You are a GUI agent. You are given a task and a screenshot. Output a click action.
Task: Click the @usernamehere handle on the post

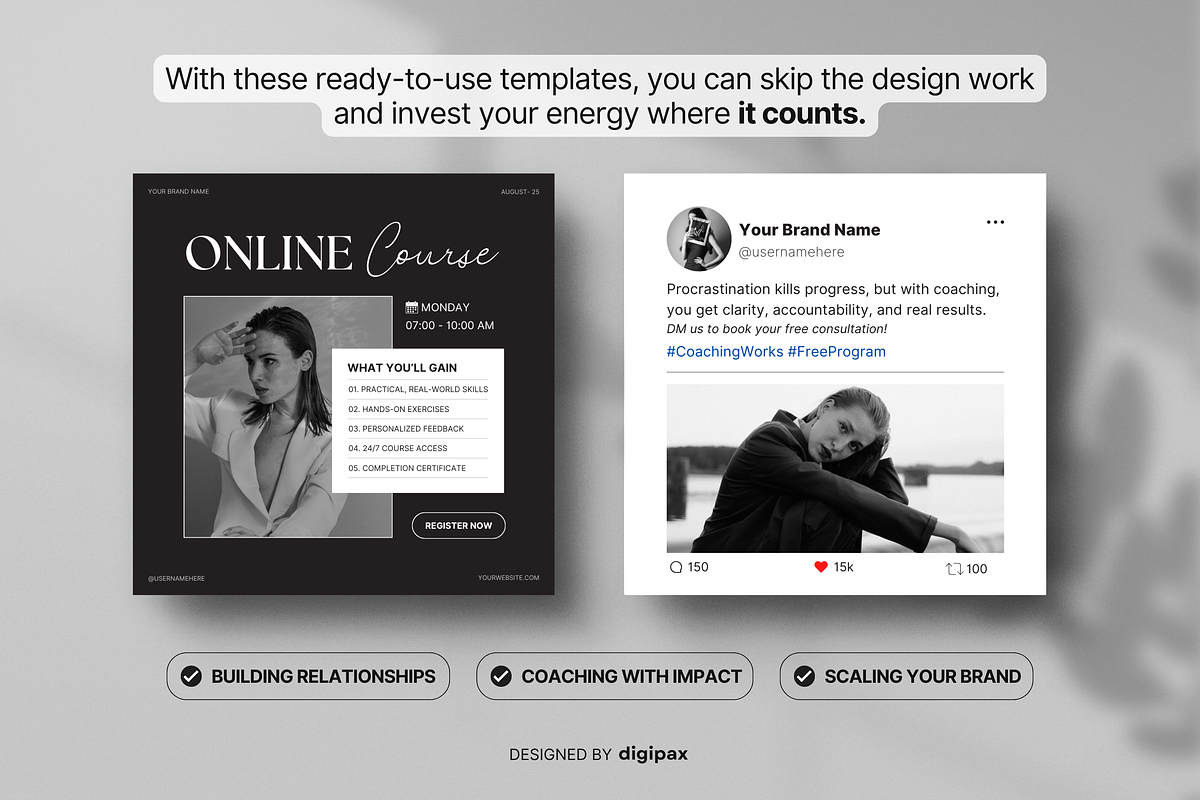click(792, 252)
